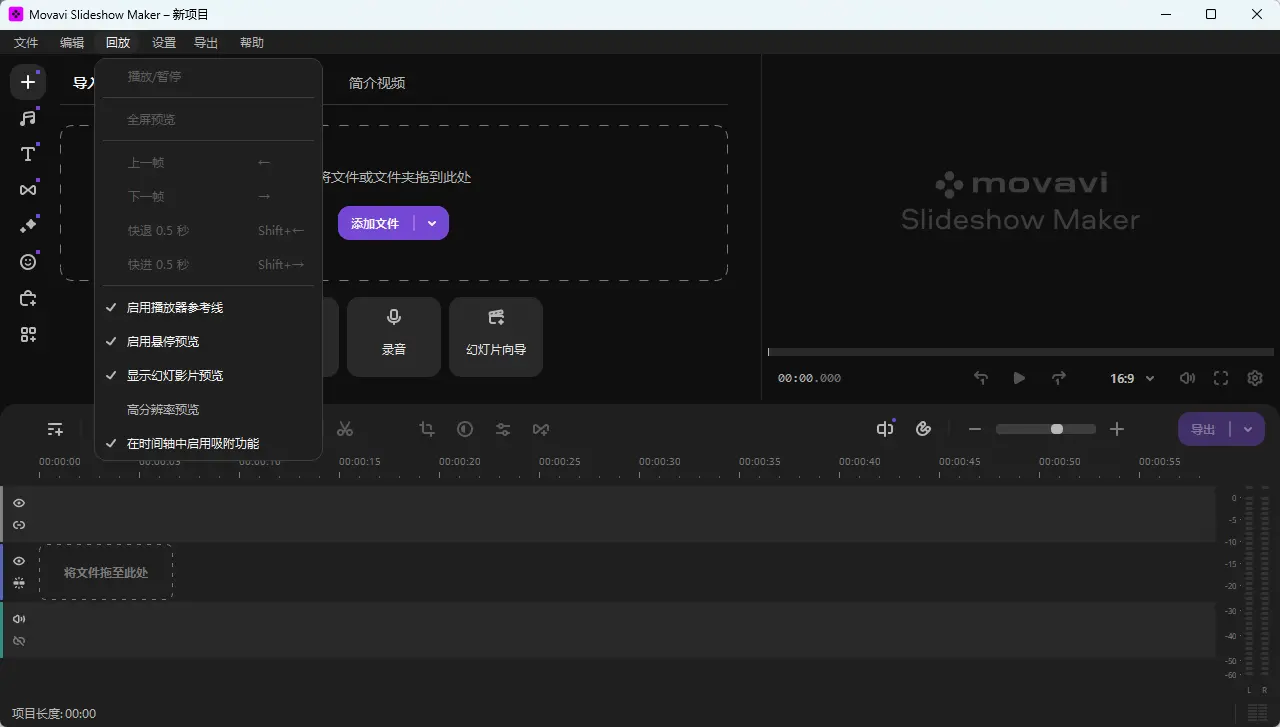Uncheck 显示幻灯影片预览 option
Screen dimensions: 1280x727
[208, 376]
